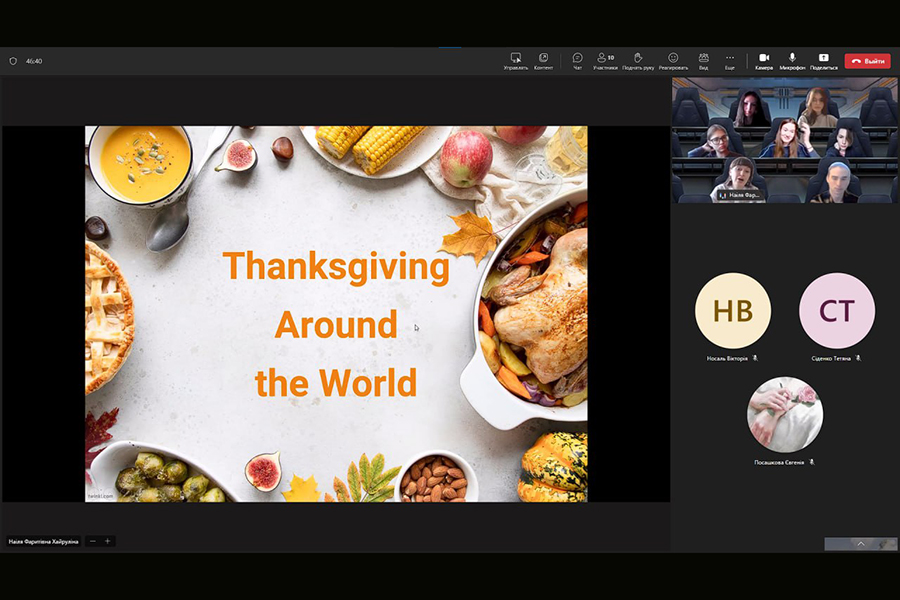Open the Reactions emoji menu
The image size is (900, 600).
point(673,60)
